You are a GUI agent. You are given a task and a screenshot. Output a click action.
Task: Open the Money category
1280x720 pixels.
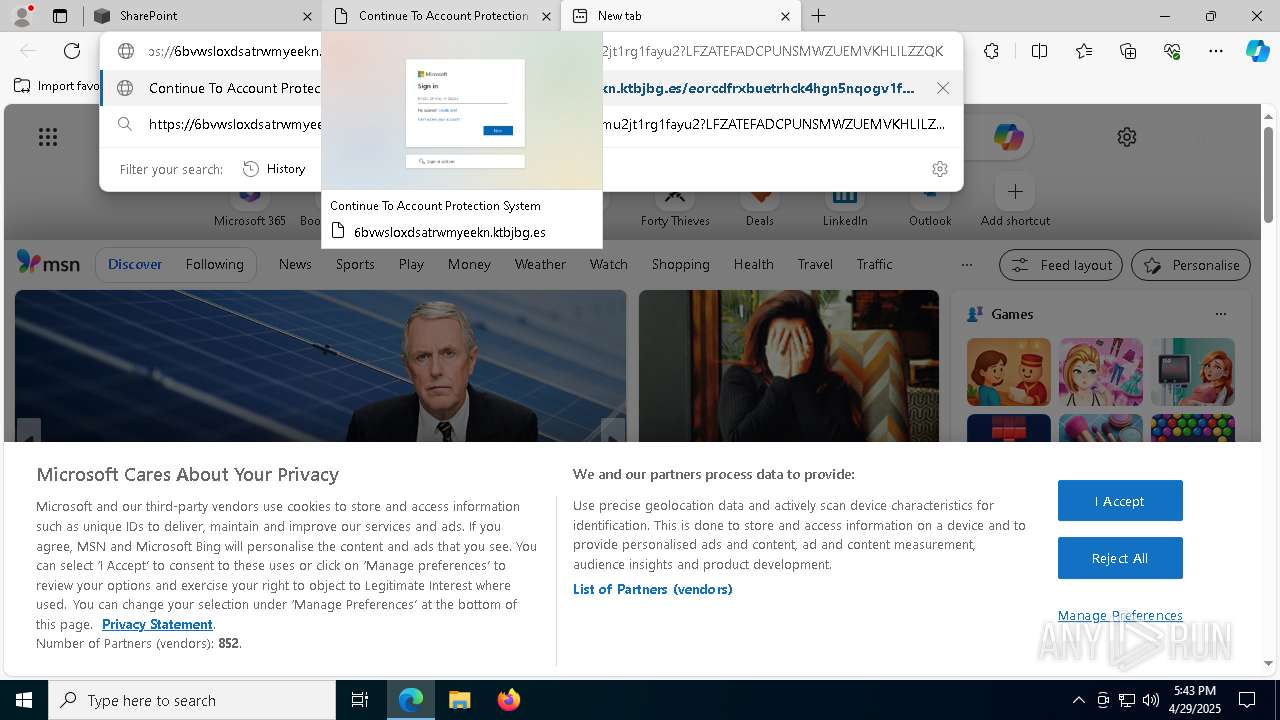469,264
